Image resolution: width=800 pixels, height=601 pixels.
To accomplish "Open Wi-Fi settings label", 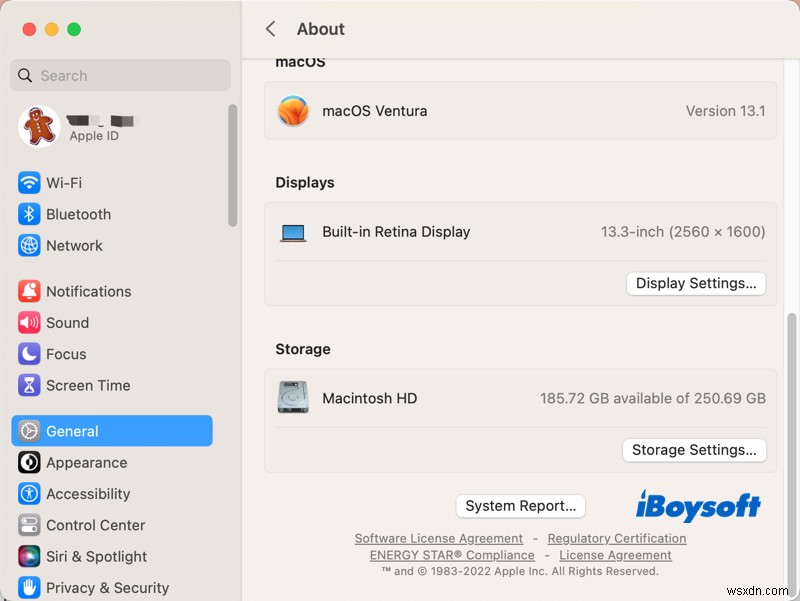I will (64, 183).
